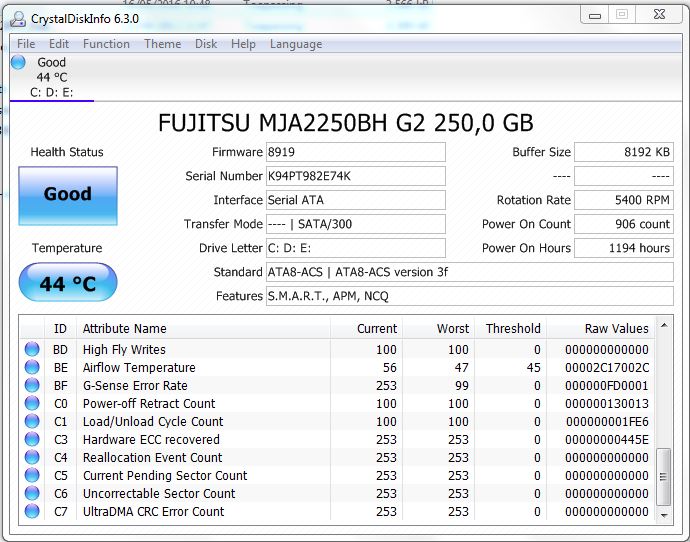Select the Airflow Temperature attribute name
The height and width of the screenshot is (542, 690).
[139, 367]
